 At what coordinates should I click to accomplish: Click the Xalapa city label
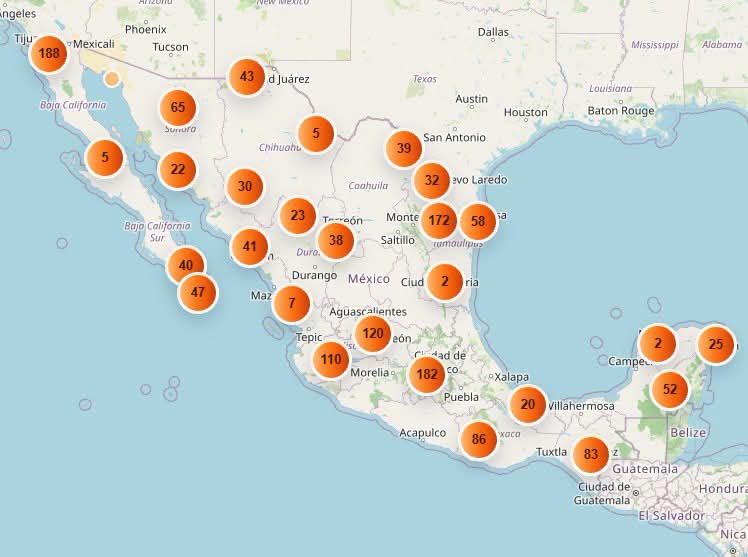(x=511, y=377)
